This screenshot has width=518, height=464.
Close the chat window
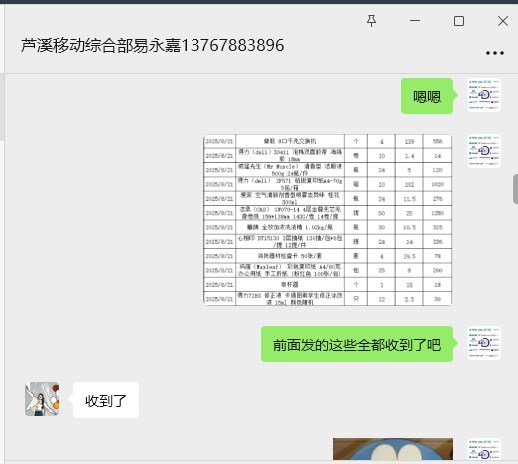503,21
